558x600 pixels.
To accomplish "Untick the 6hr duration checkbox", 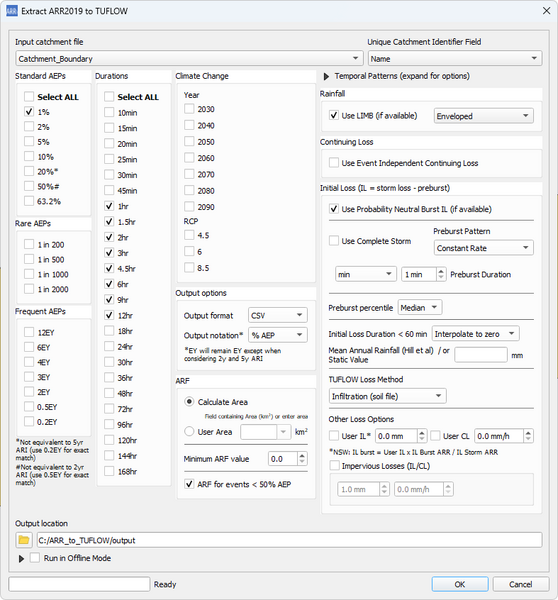I will [x=109, y=284].
